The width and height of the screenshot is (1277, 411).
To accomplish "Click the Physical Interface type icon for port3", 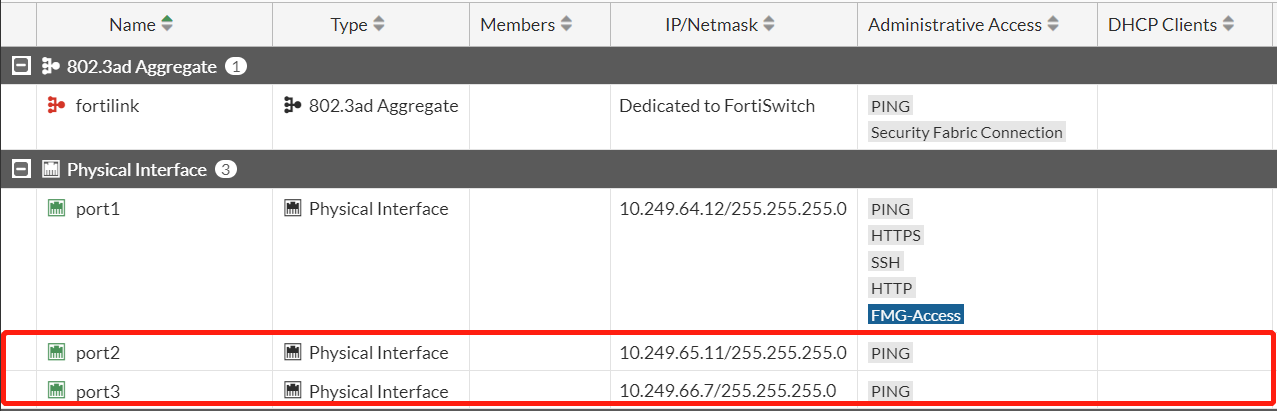I will pos(293,391).
